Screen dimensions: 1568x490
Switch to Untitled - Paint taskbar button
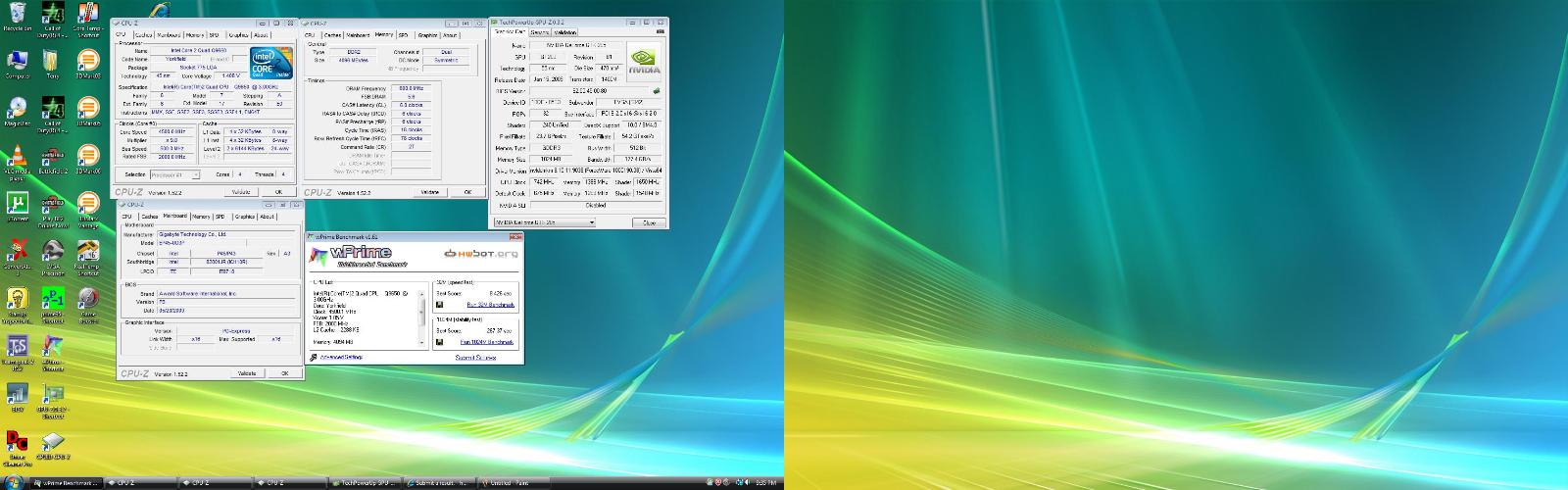click(x=513, y=483)
